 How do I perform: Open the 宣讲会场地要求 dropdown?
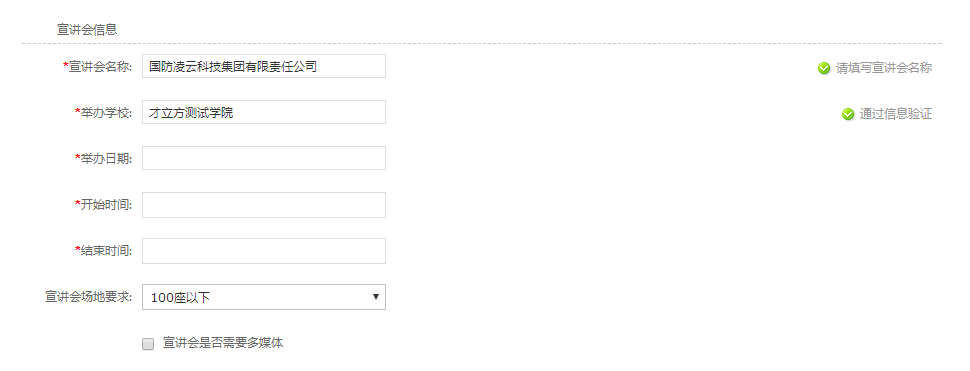pyautogui.click(x=264, y=297)
